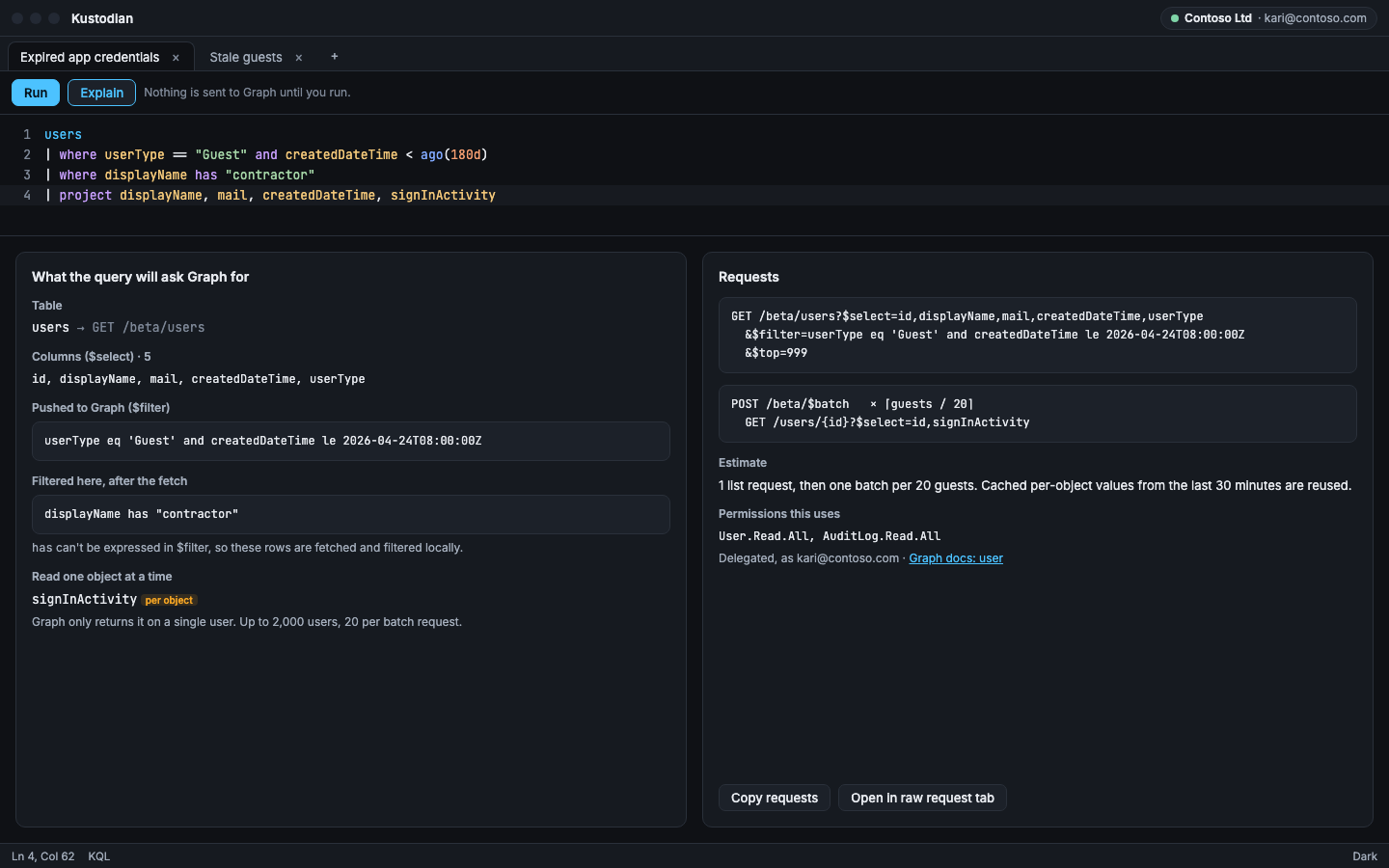Screen dimensions: 1389x868
Task: Click the Estimate description text
Action: 1035,485
